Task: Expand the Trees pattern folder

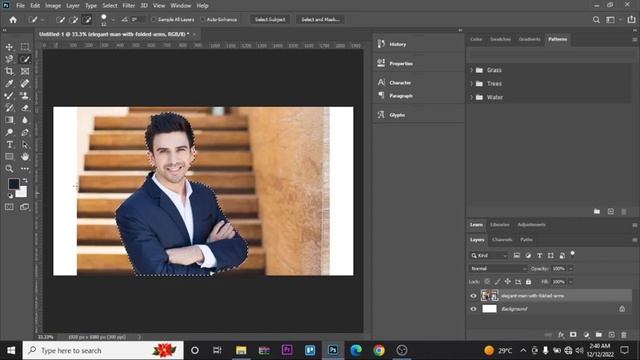Action: [x=471, y=84]
